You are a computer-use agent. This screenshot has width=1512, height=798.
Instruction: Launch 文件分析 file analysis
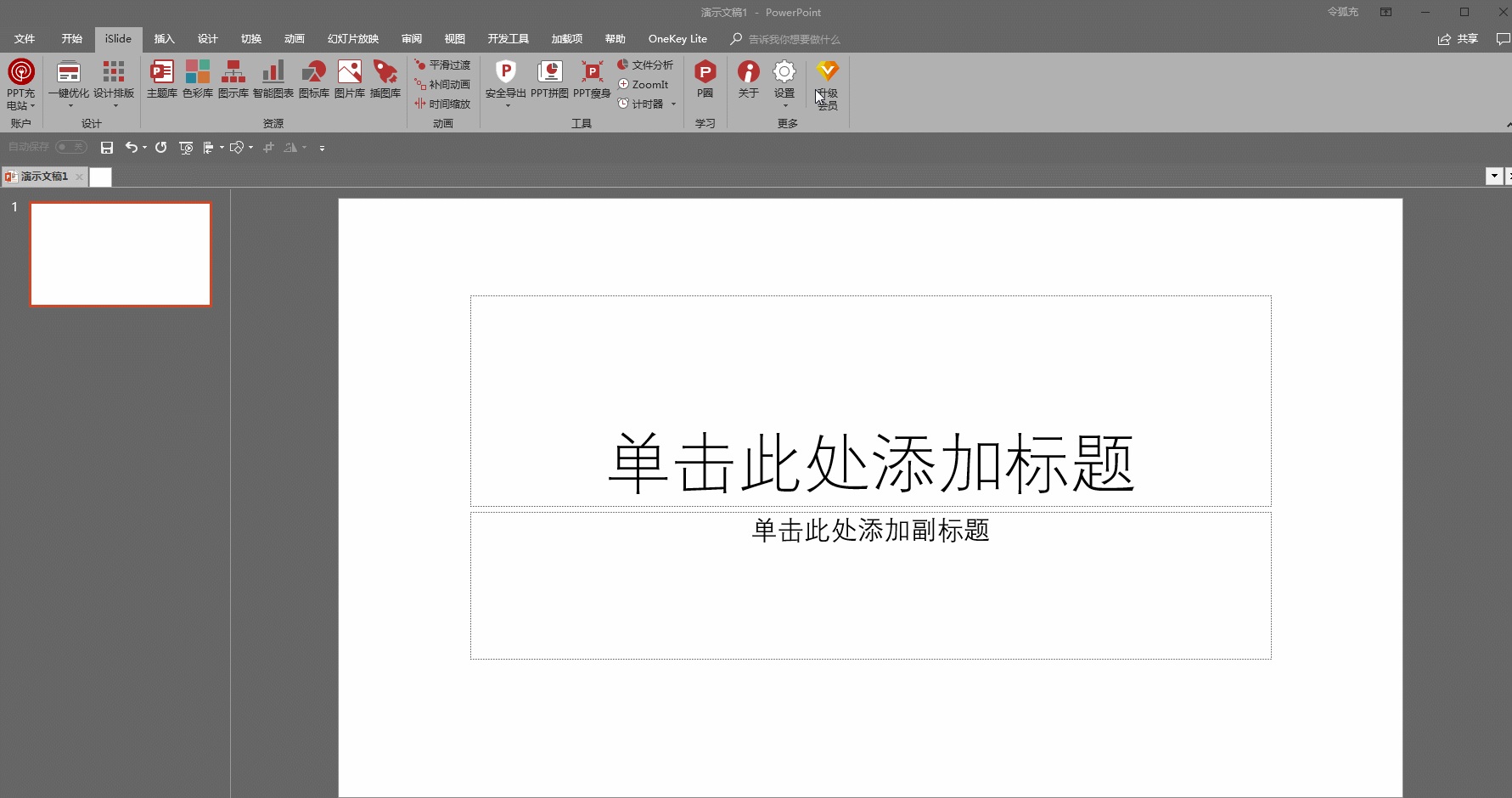646,64
